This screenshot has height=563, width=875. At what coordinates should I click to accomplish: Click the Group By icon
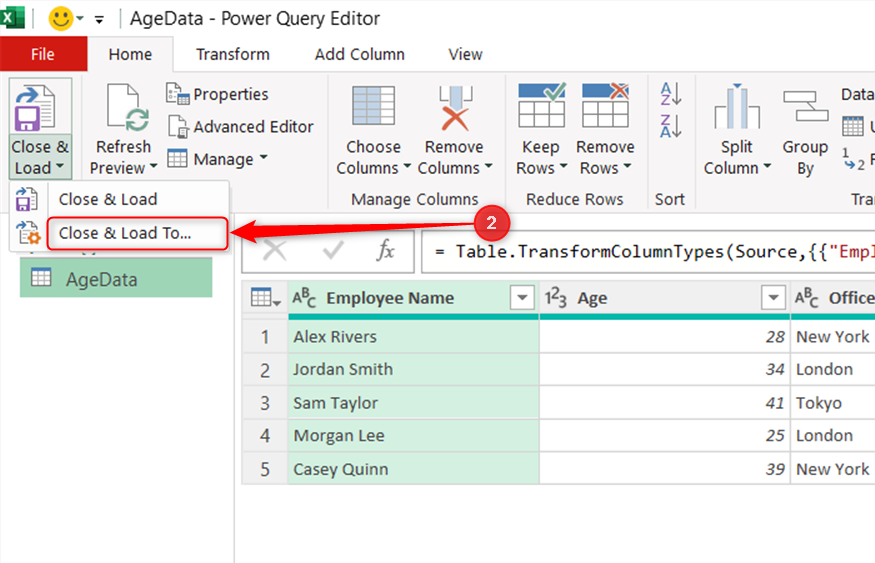click(x=805, y=106)
